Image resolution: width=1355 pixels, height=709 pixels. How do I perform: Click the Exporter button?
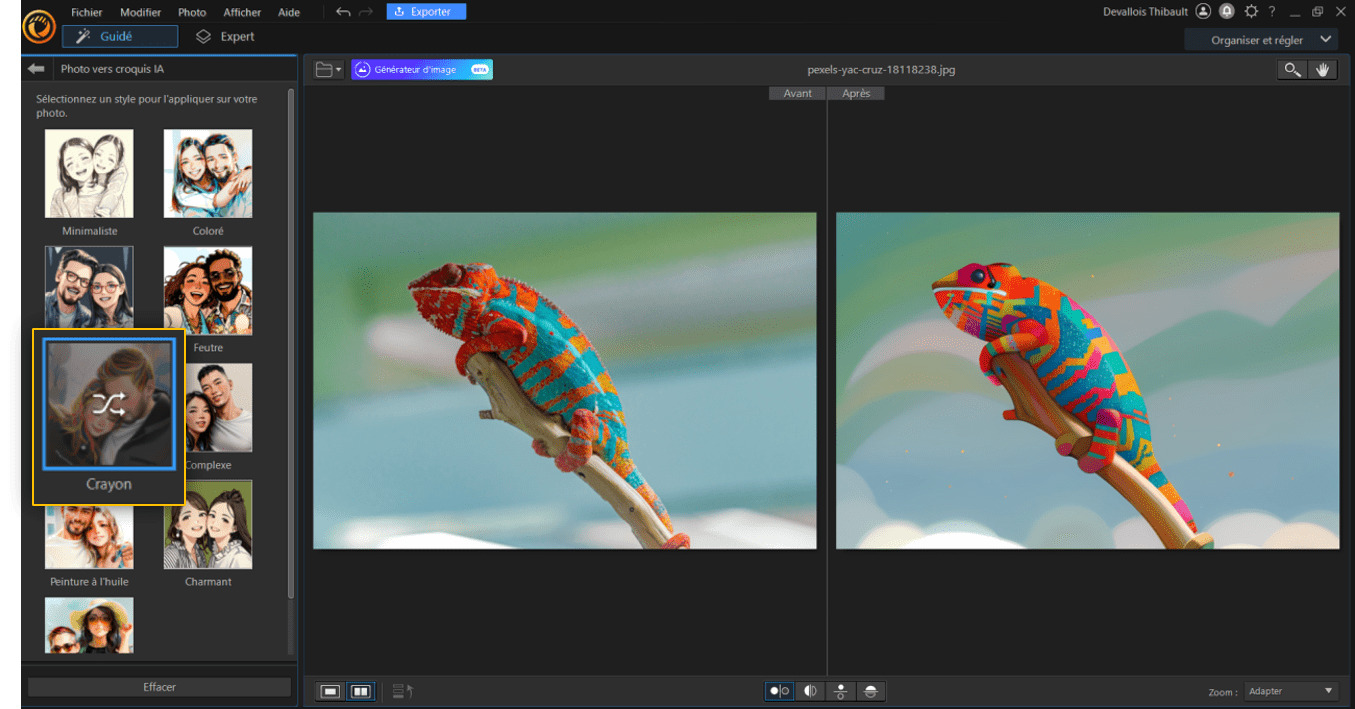pyautogui.click(x=426, y=12)
